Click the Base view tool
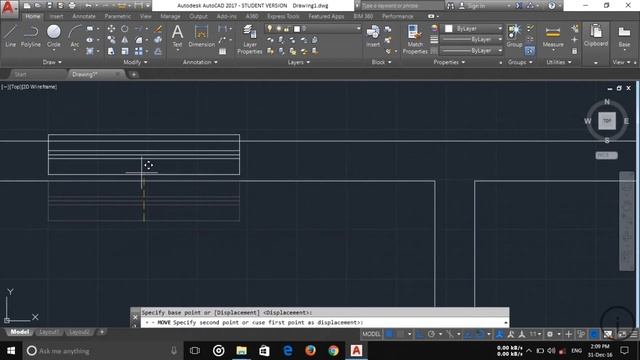 point(624,36)
